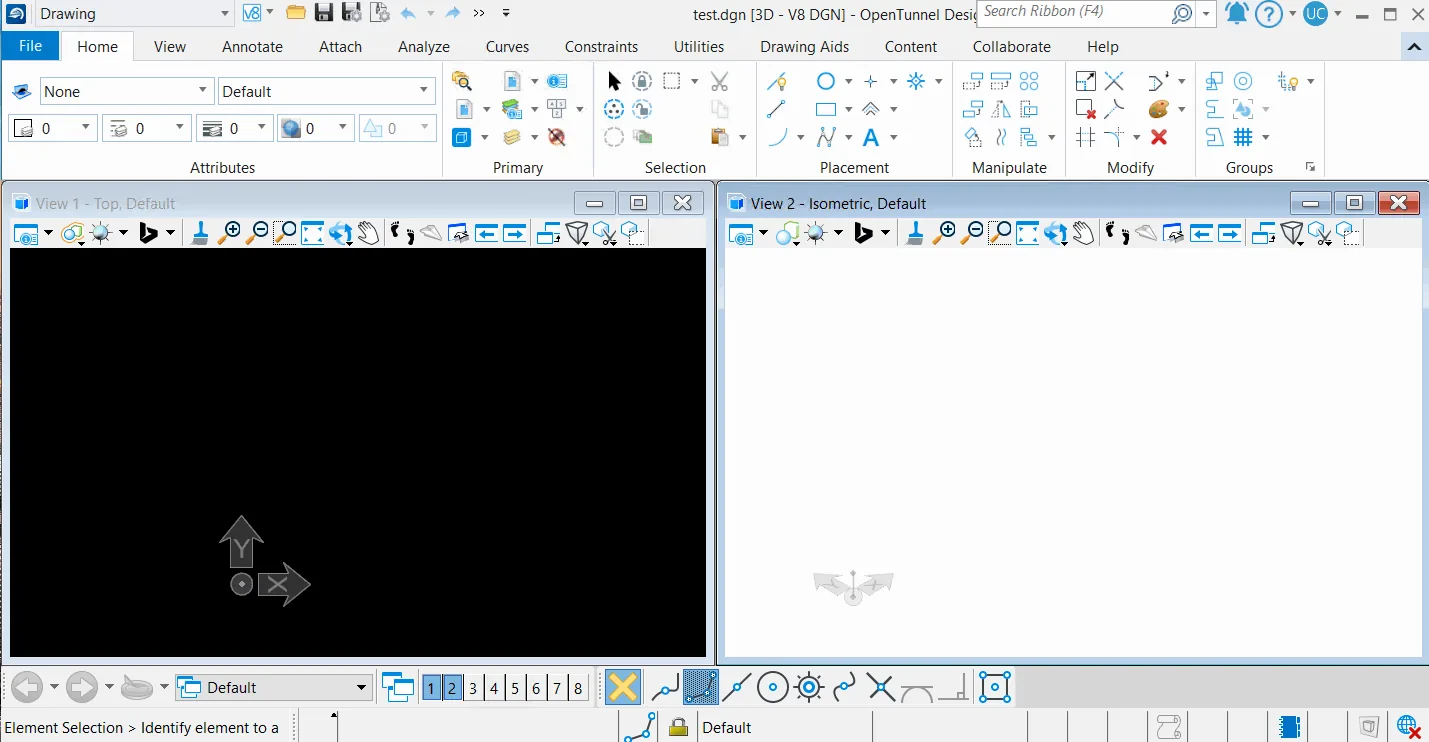Click the Place Fence tool icon

[672, 81]
